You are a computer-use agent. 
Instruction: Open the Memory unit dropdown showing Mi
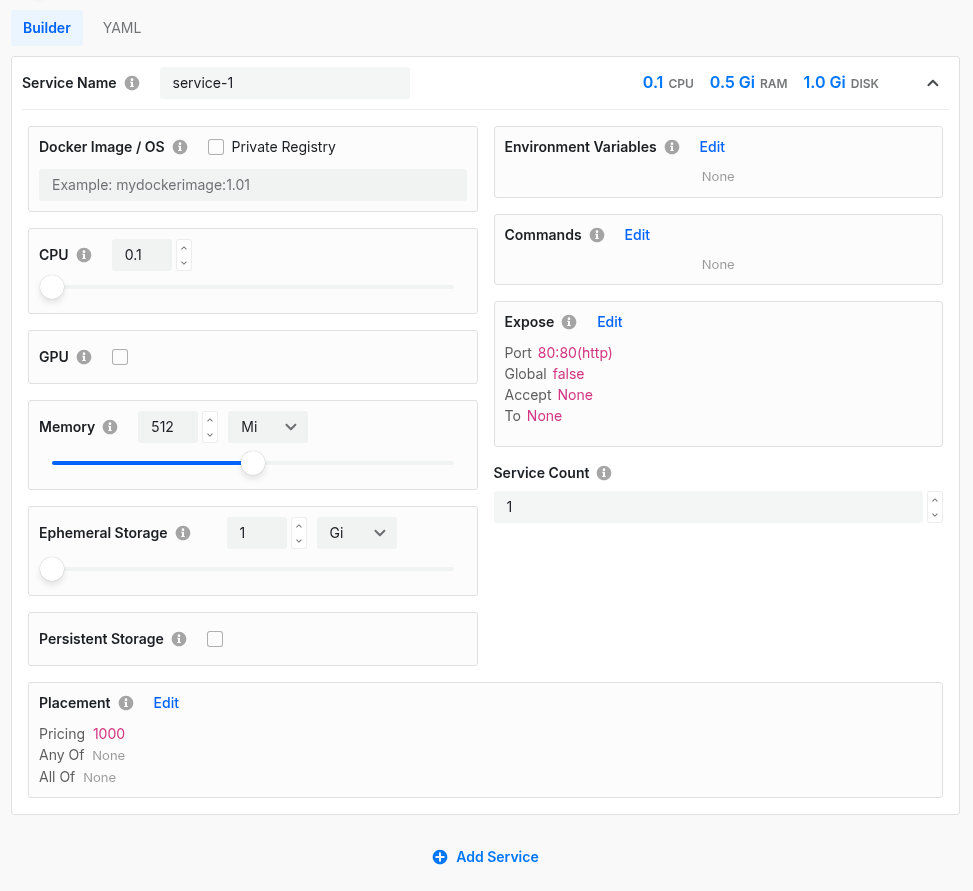pos(267,427)
